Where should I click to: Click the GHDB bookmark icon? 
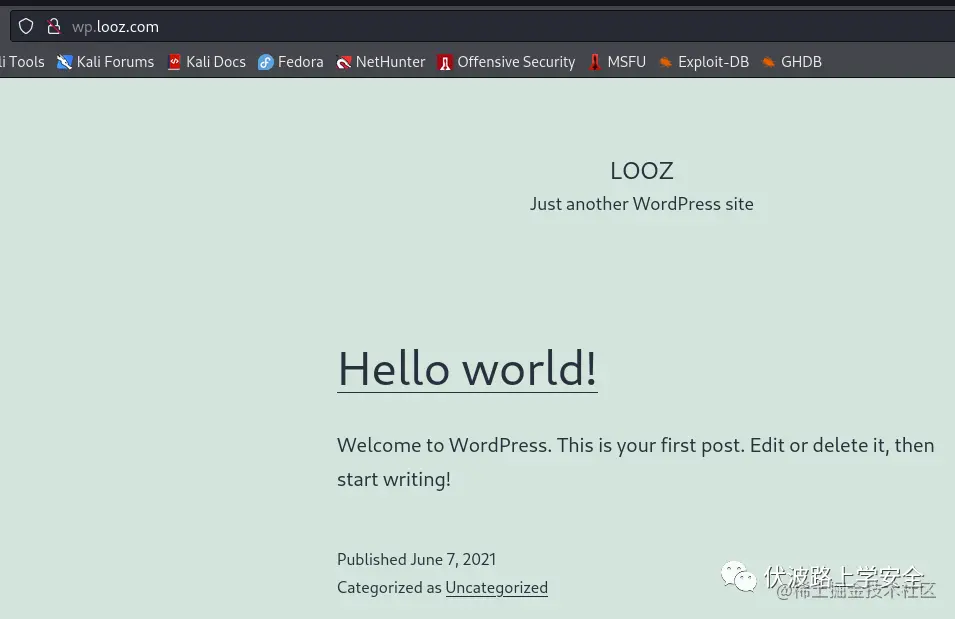pyautogui.click(x=769, y=62)
